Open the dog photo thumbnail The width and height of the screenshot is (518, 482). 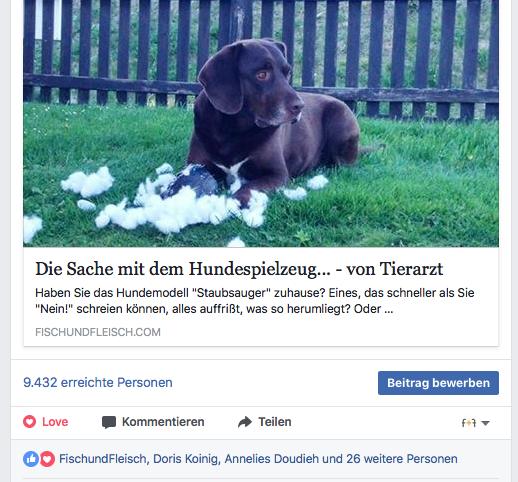pos(261,123)
